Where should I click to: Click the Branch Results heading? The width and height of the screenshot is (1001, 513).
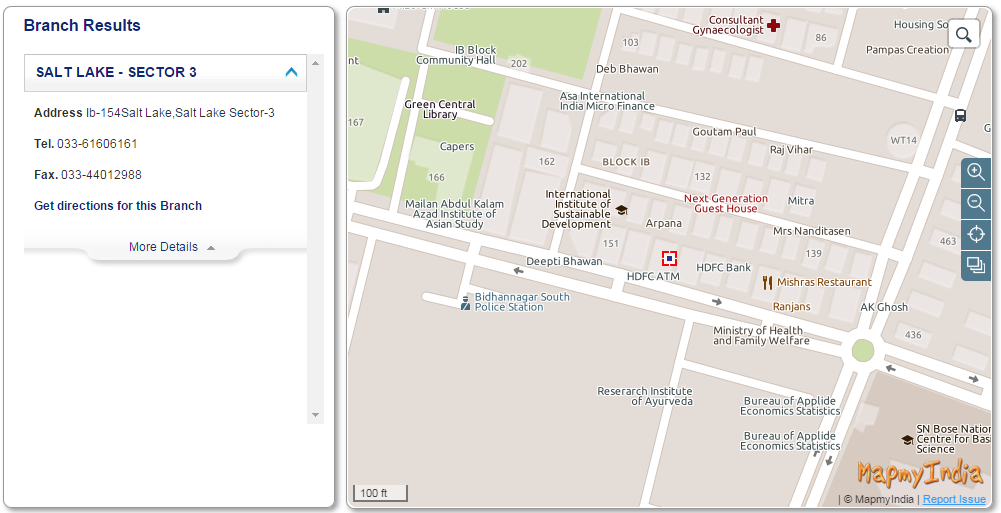coord(82,26)
